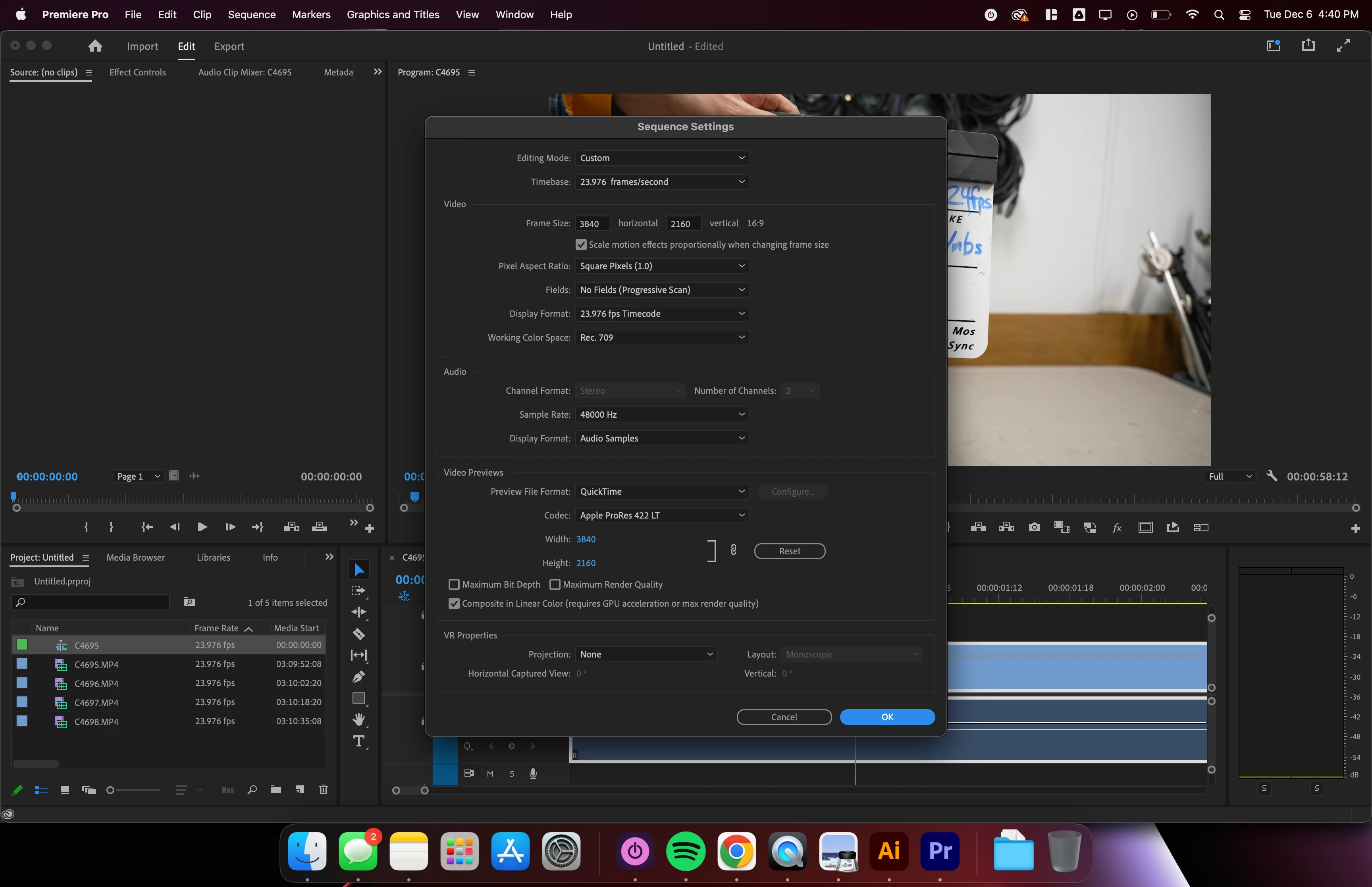Enable Maximum Render Quality checkbox

click(x=555, y=584)
